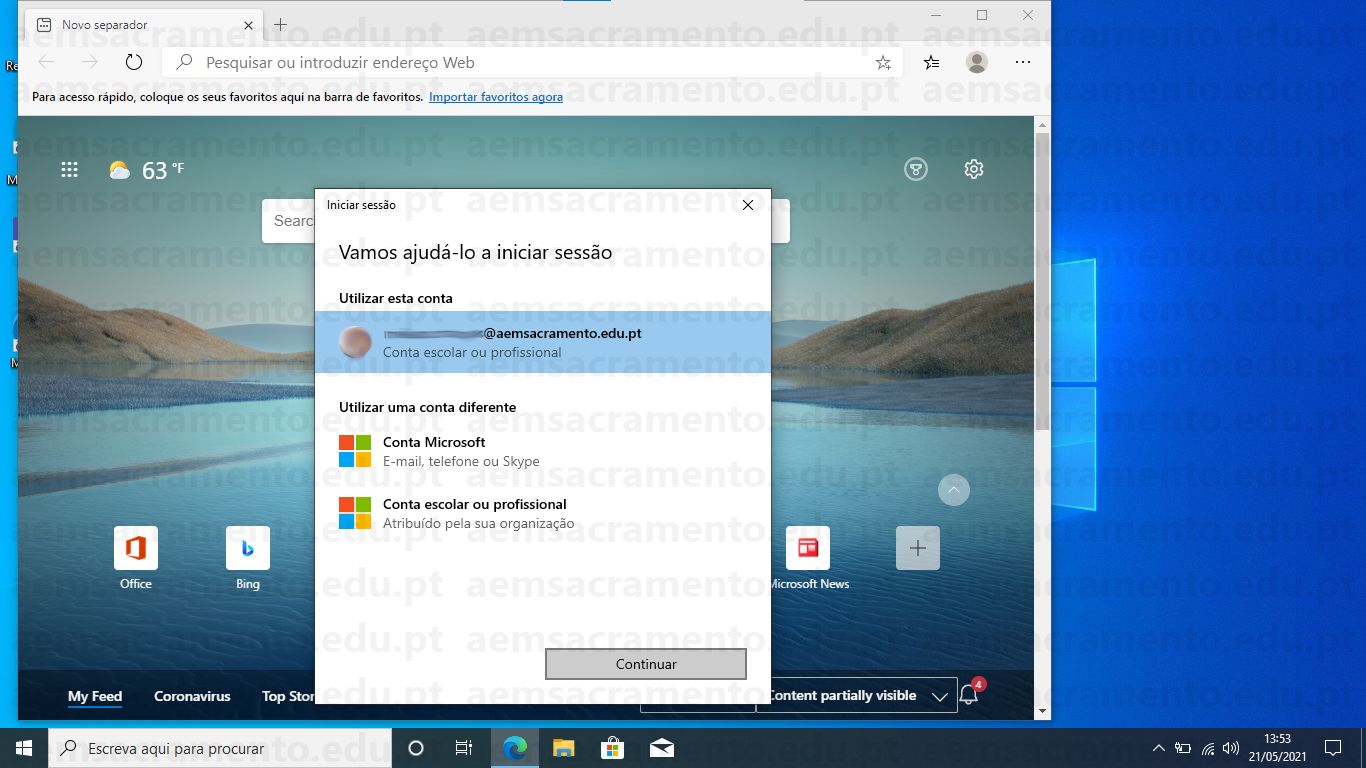Show hidden system tray icons
This screenshot has height=768, width=1366.
click(1158, 748)
